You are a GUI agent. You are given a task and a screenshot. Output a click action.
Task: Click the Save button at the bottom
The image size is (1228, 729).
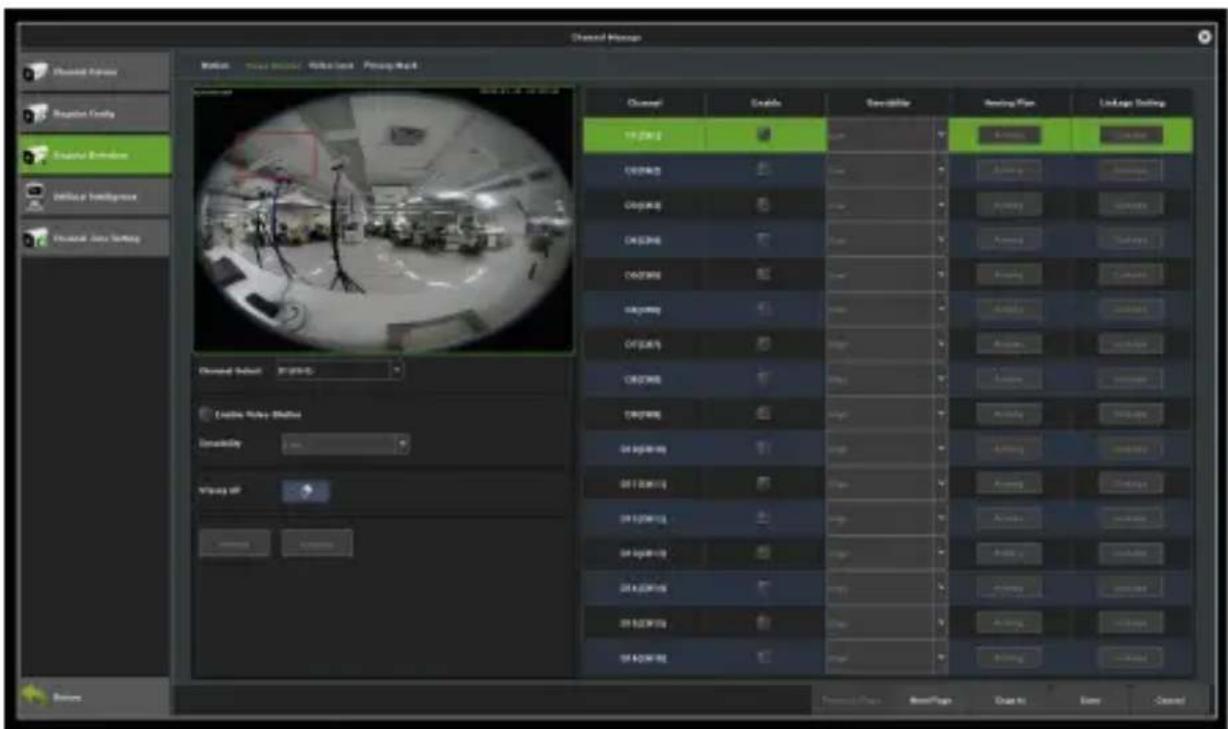pos(1090,700)
